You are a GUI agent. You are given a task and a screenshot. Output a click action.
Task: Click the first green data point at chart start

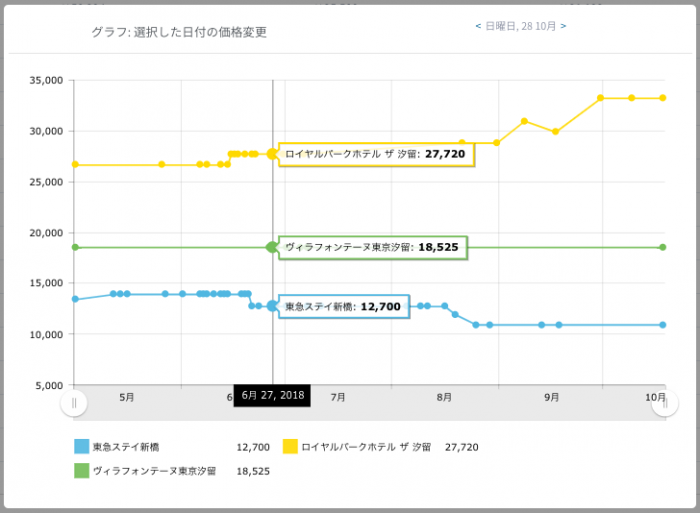(x=75, y=247)
